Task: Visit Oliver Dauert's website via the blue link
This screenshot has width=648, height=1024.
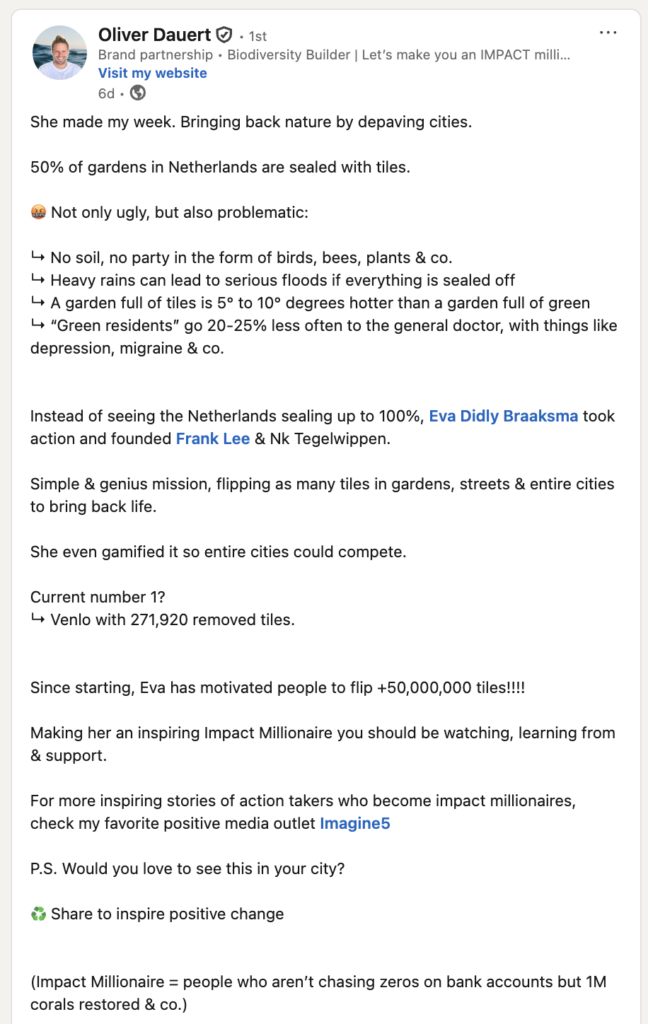Action: [x=152, y=73]
